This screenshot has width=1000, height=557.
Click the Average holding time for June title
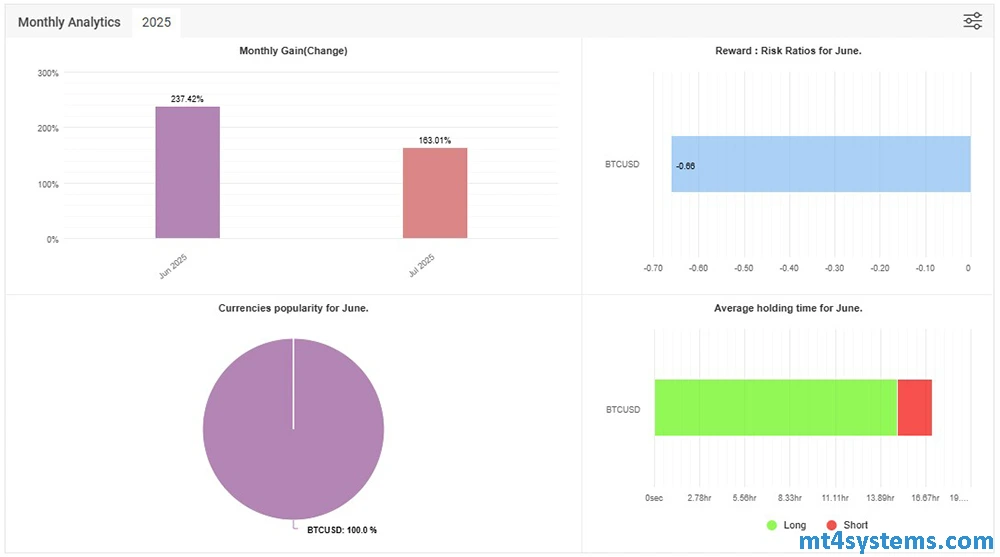click(x=788, y=308)
